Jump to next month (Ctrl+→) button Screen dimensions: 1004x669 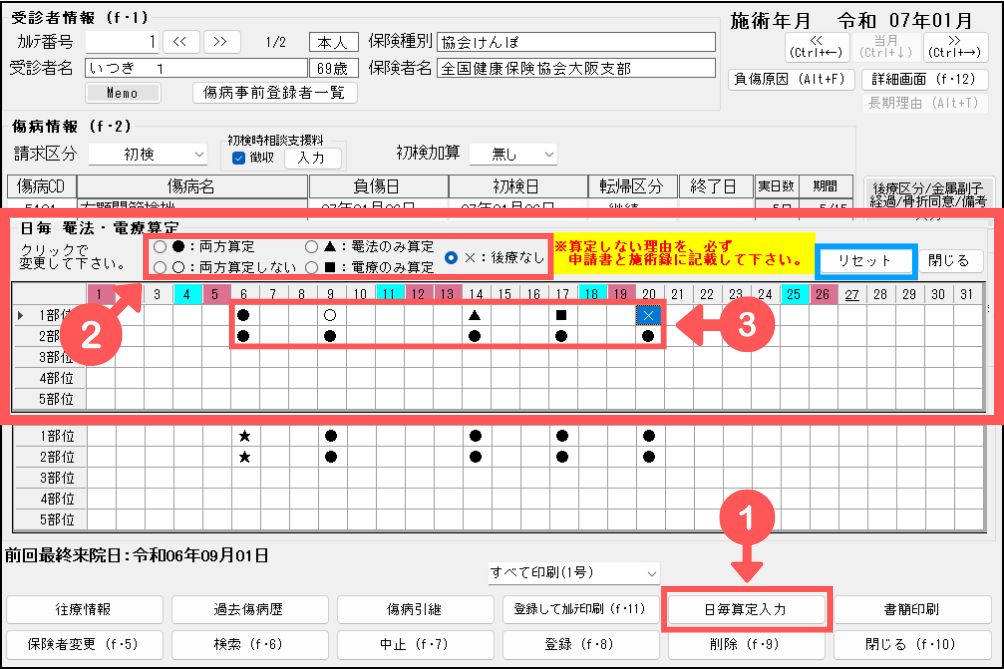tap(957, 46)
